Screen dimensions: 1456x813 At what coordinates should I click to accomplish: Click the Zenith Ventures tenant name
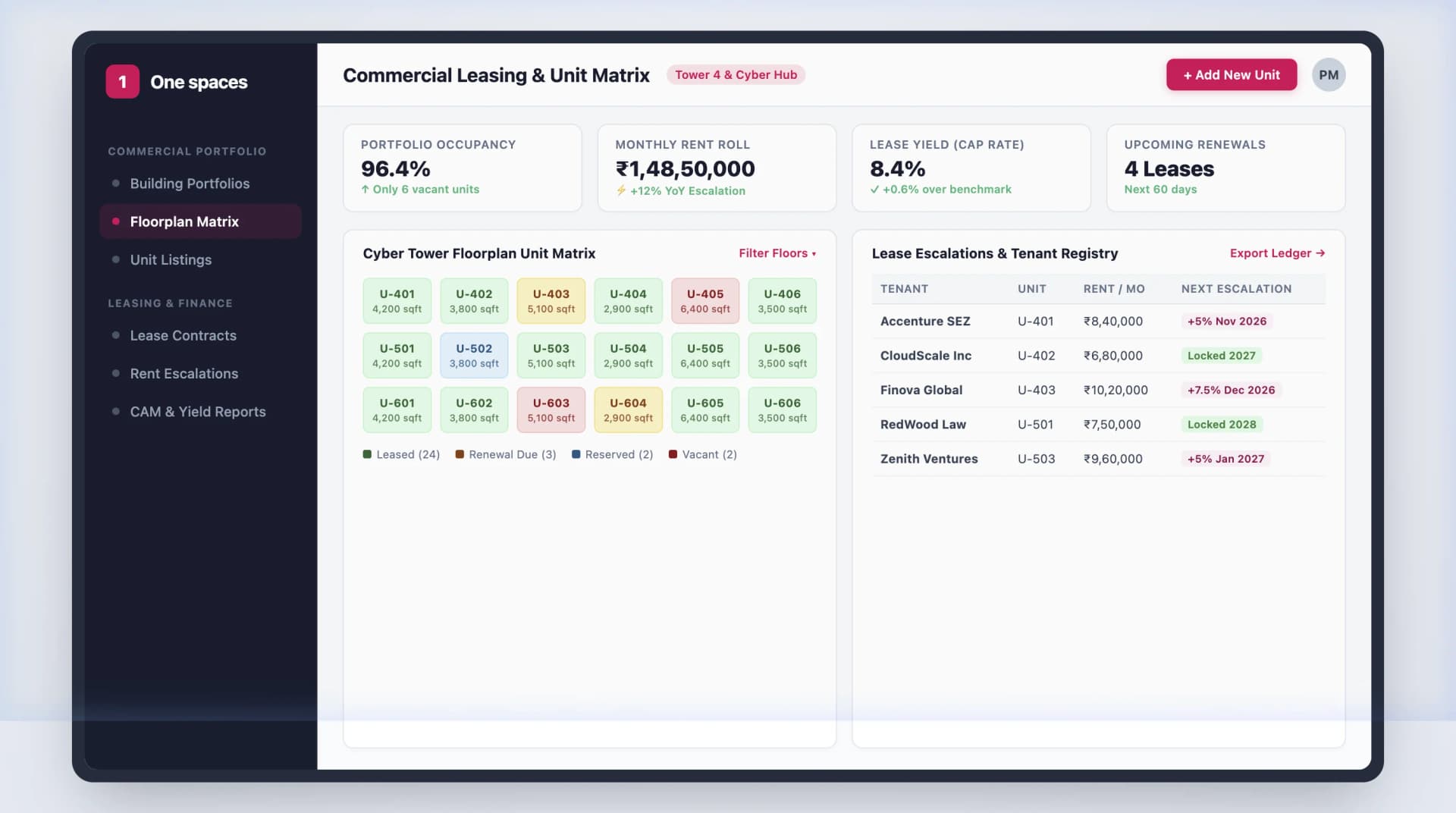(x=928, y=459)
